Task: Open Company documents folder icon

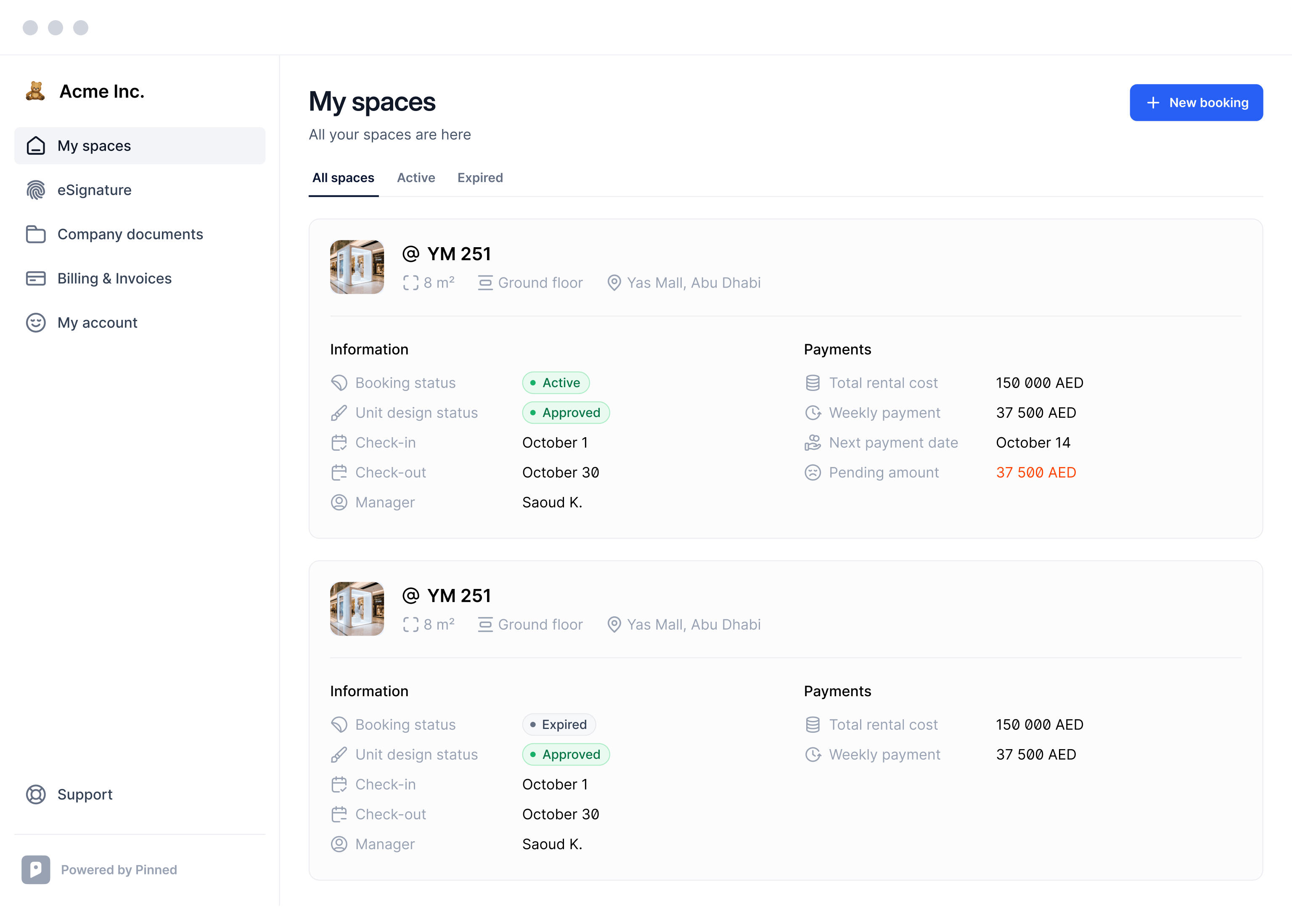Action: [36, 235]
